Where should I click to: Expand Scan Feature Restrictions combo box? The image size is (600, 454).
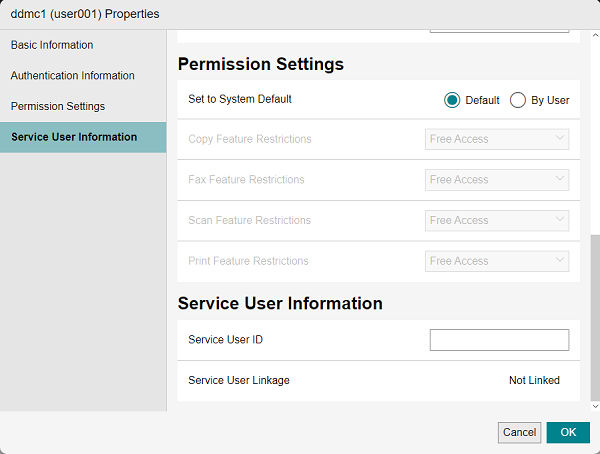497,220
